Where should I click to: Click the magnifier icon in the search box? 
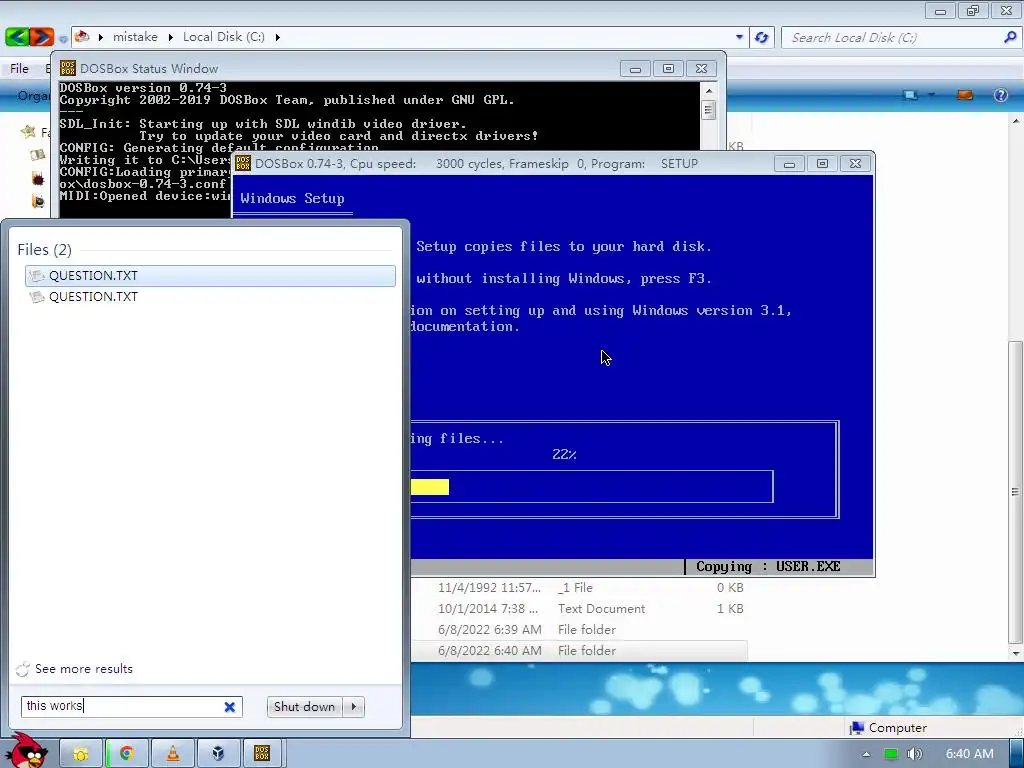point(1009,37)
